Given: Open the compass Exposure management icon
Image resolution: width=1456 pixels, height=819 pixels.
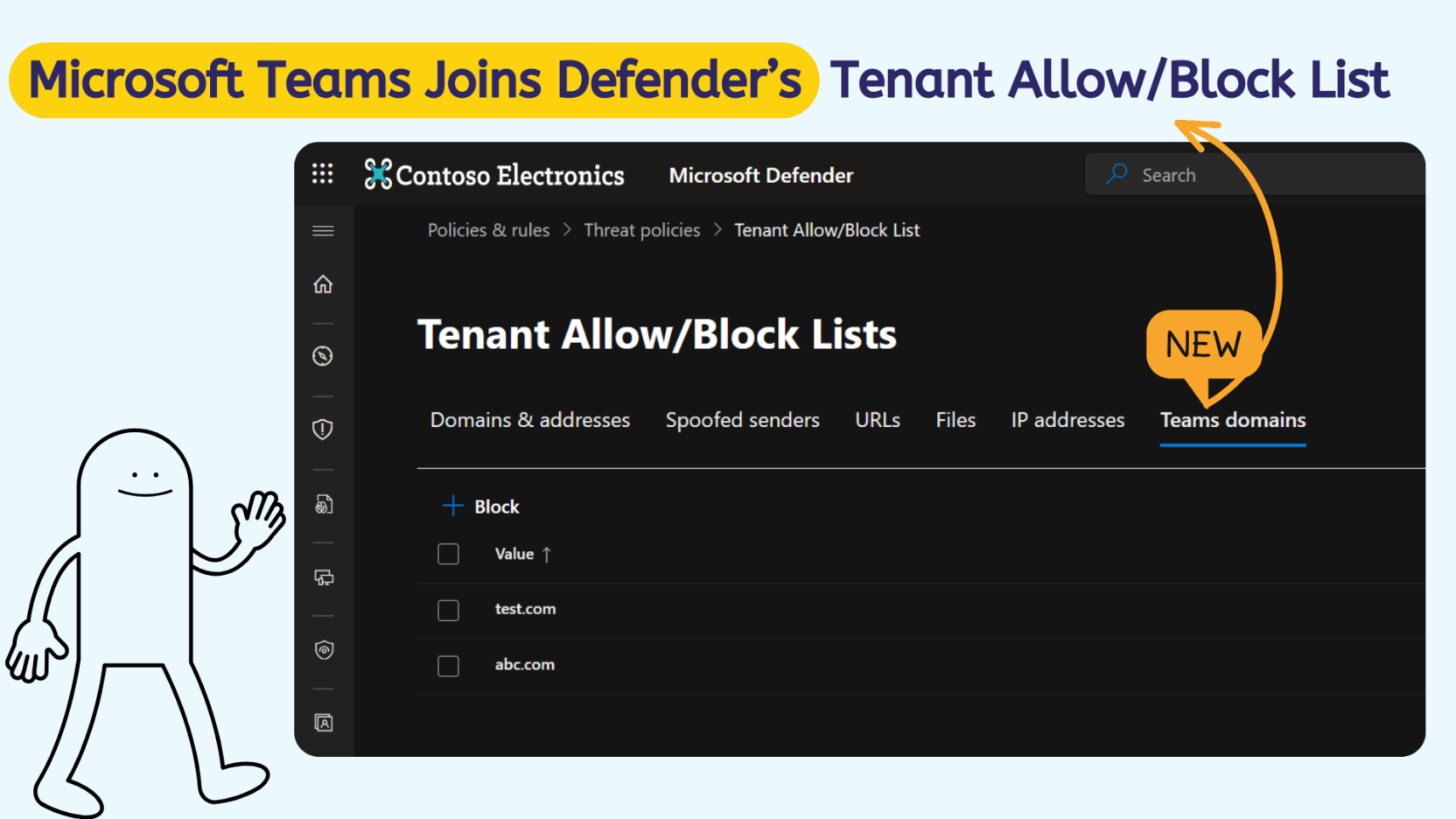Looking at the screenshot, I should click(323, 356).
